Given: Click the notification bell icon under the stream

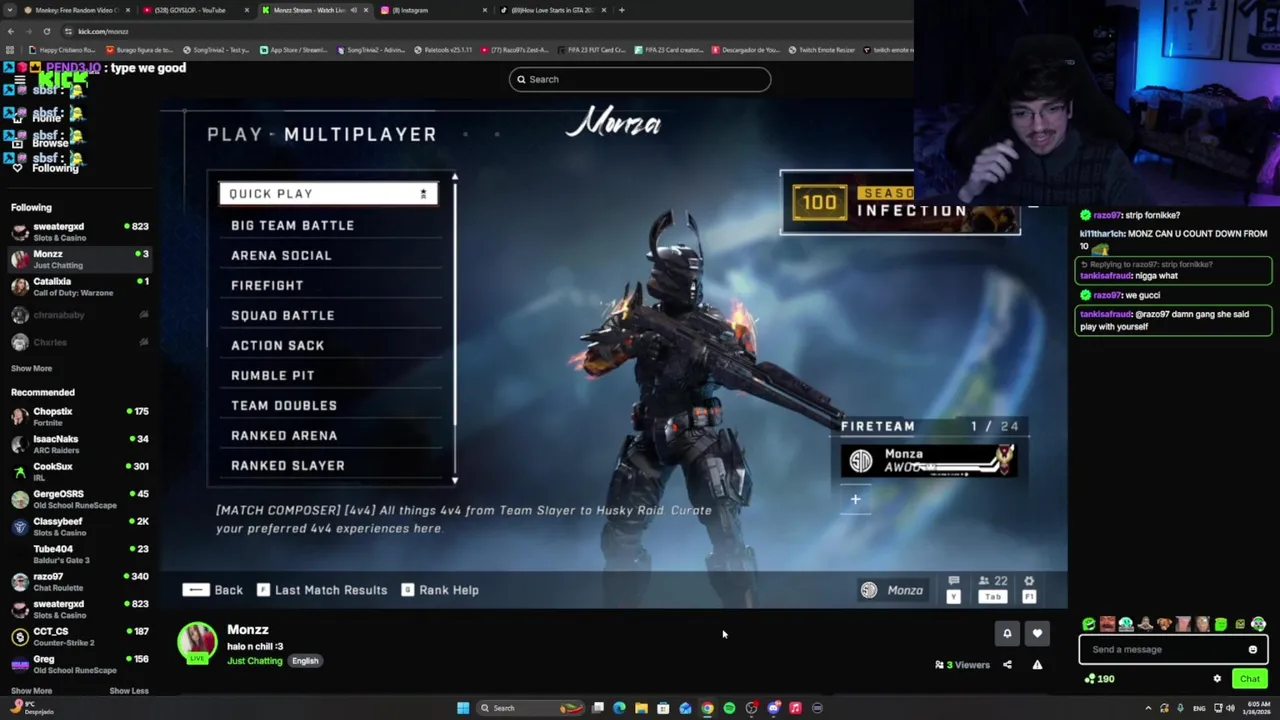Looking at the screenshot, I should click(1007, 633).
